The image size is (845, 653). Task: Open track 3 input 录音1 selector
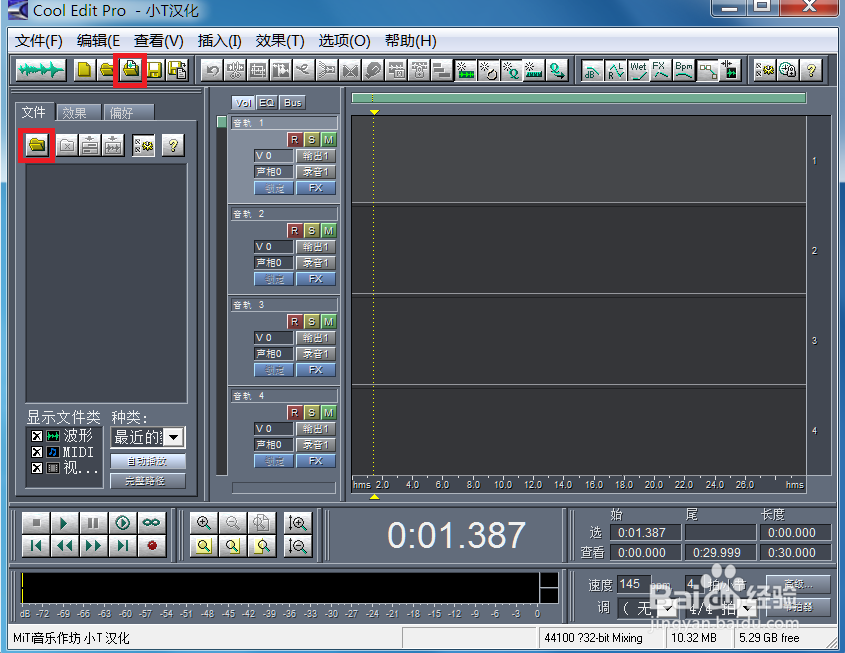coord(316,355)
